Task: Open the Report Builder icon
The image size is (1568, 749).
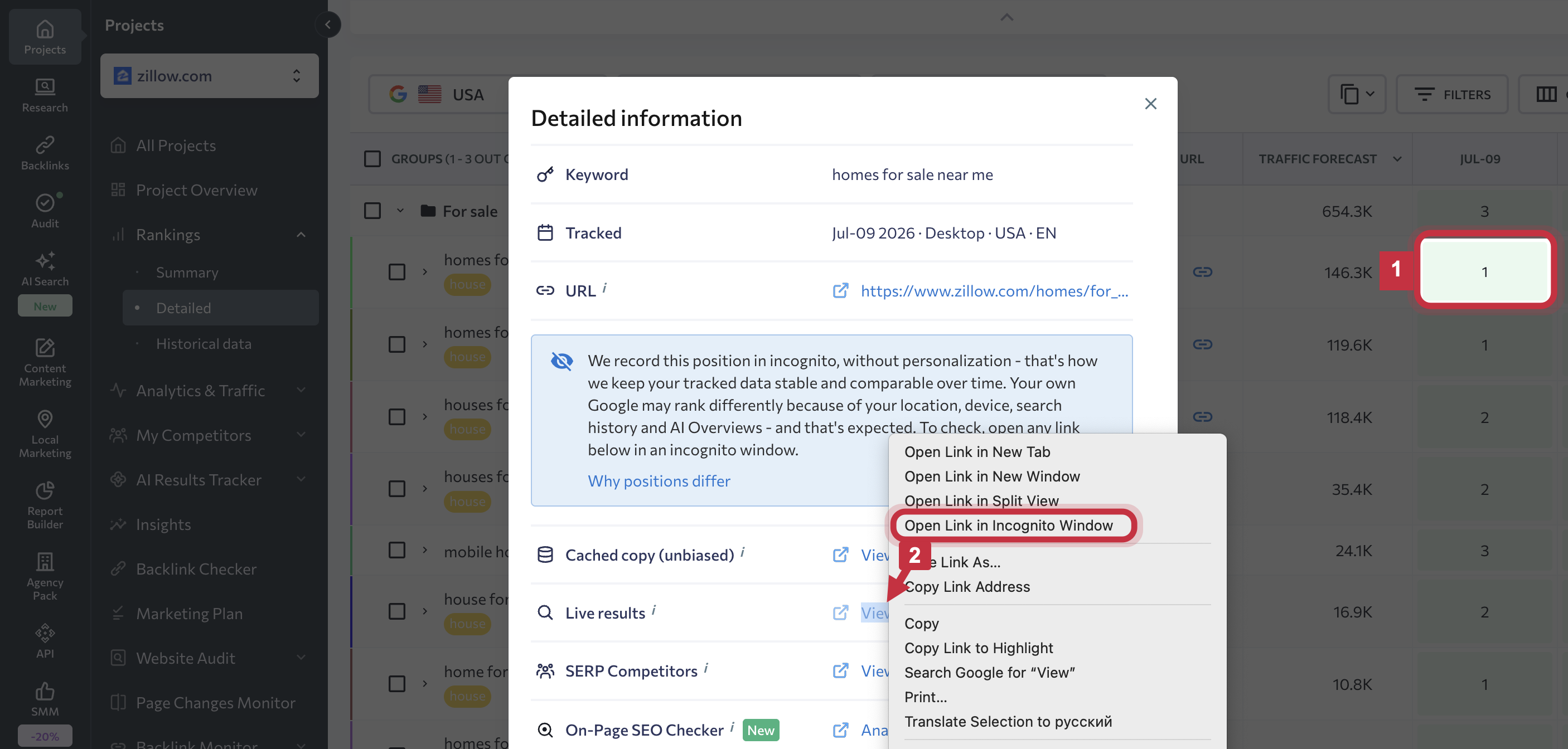Action: [x=45, y=504]
